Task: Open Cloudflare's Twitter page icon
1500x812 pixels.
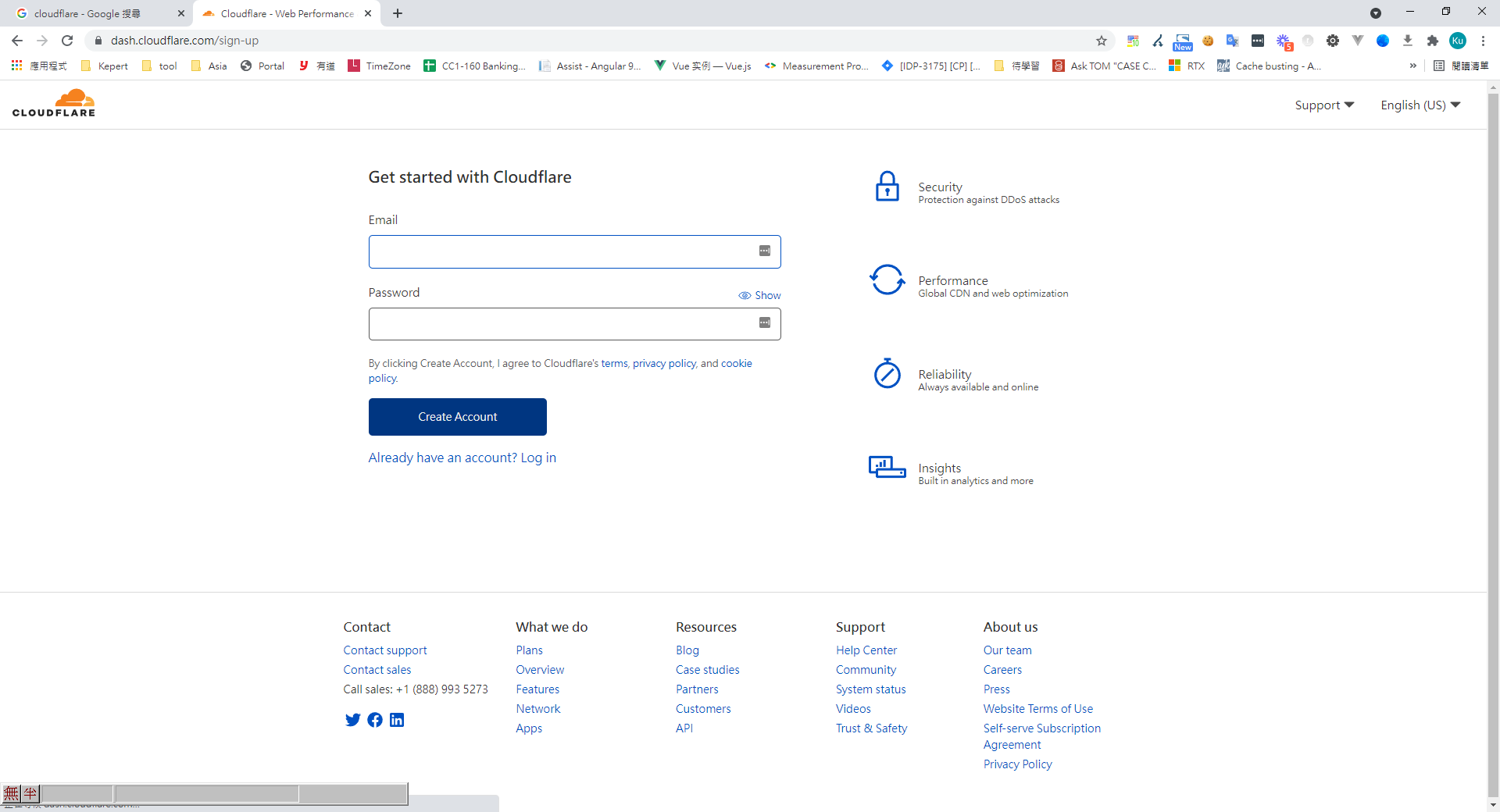Action: 352,720
